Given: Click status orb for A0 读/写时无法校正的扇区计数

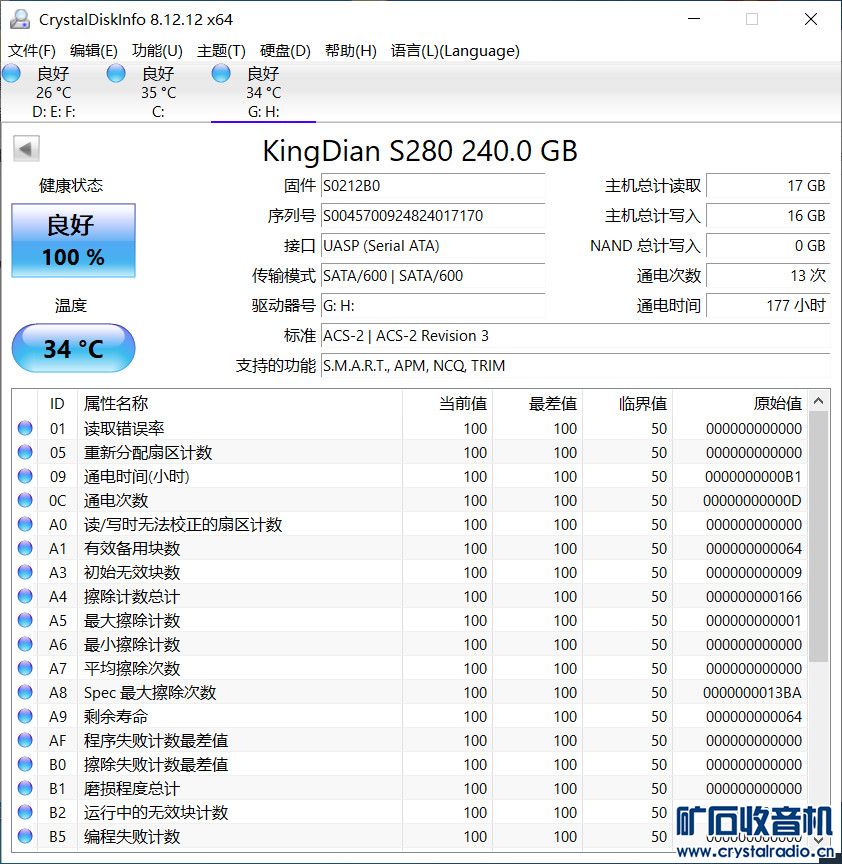Looking at the screenshot, I should point(25,524).
